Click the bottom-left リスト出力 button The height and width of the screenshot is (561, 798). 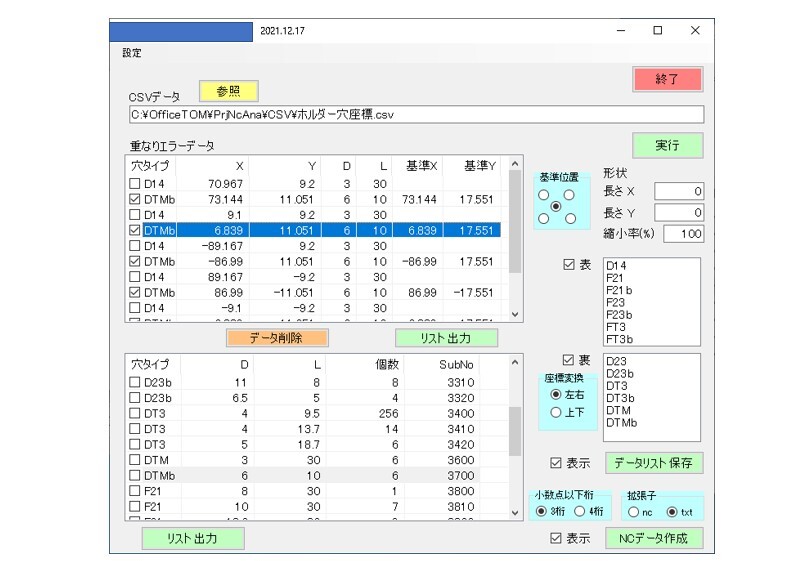click(192, 538)
